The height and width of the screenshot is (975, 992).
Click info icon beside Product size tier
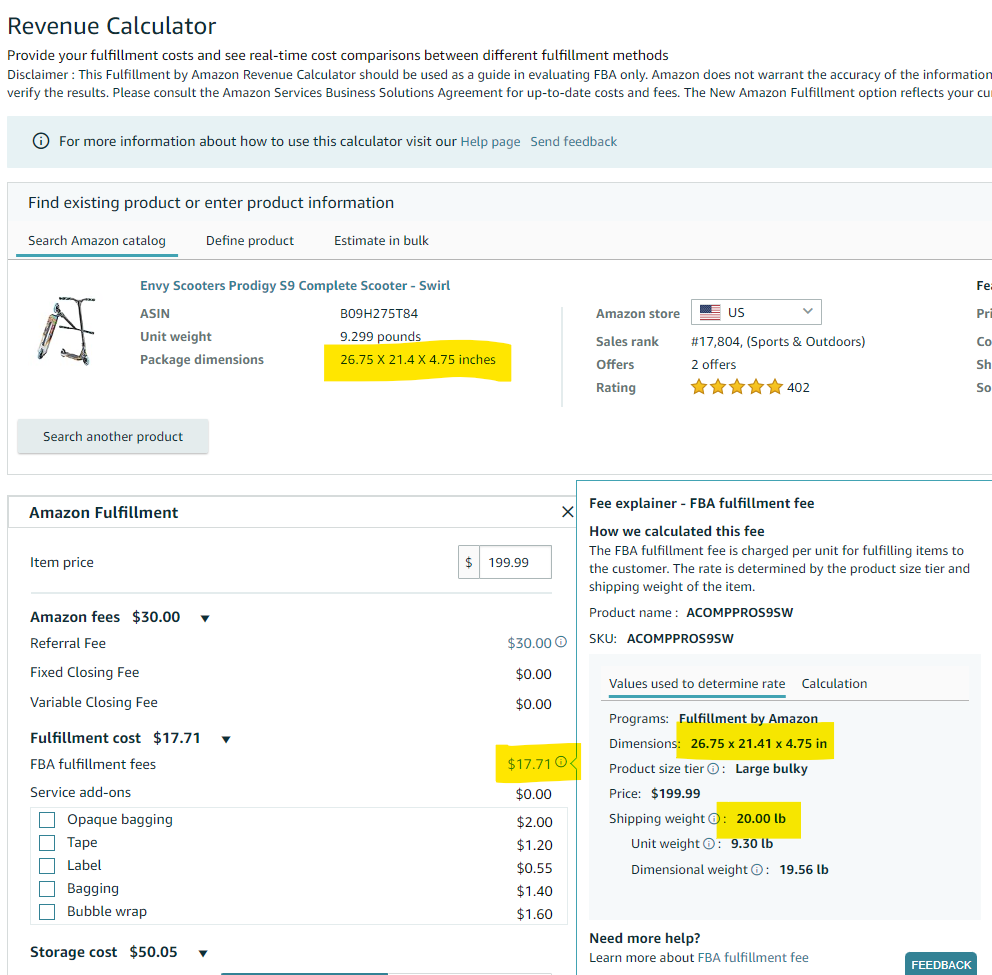(x=713, y=769)
